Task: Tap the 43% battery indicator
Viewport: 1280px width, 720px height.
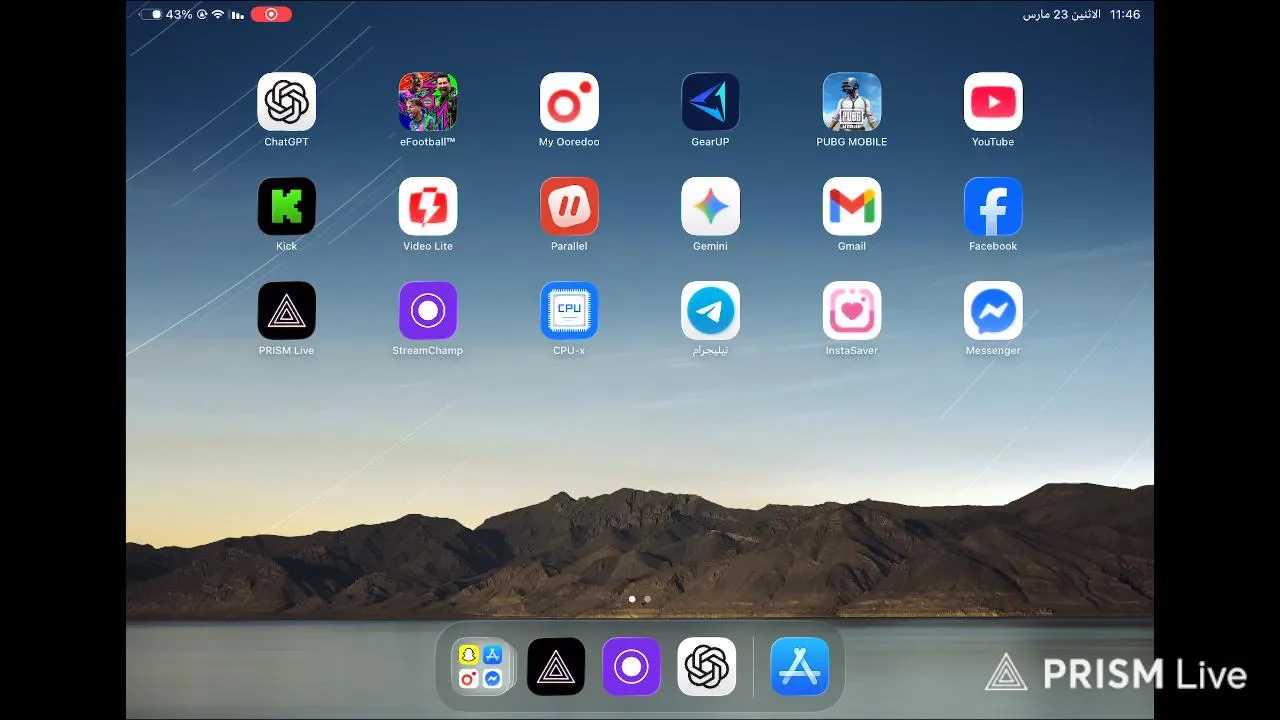Action: [166, 14]
